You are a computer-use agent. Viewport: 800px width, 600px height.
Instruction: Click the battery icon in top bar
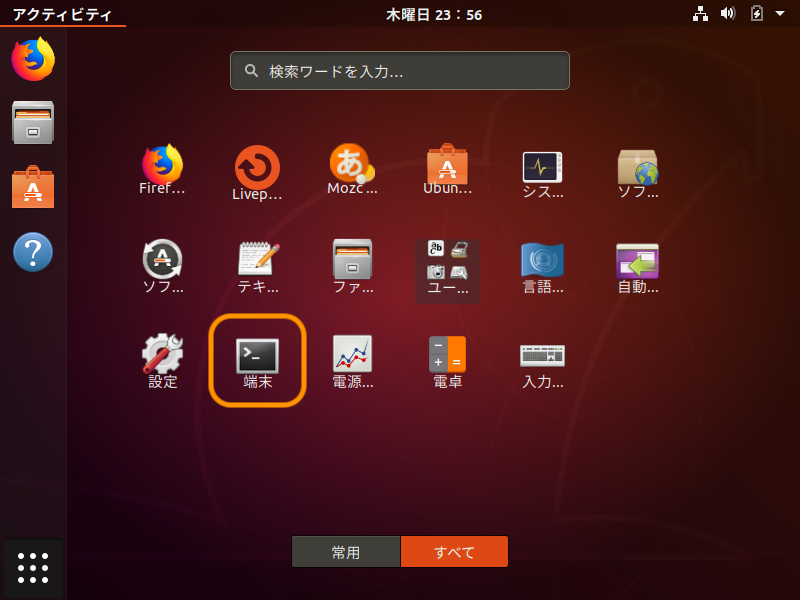[757, 13]
